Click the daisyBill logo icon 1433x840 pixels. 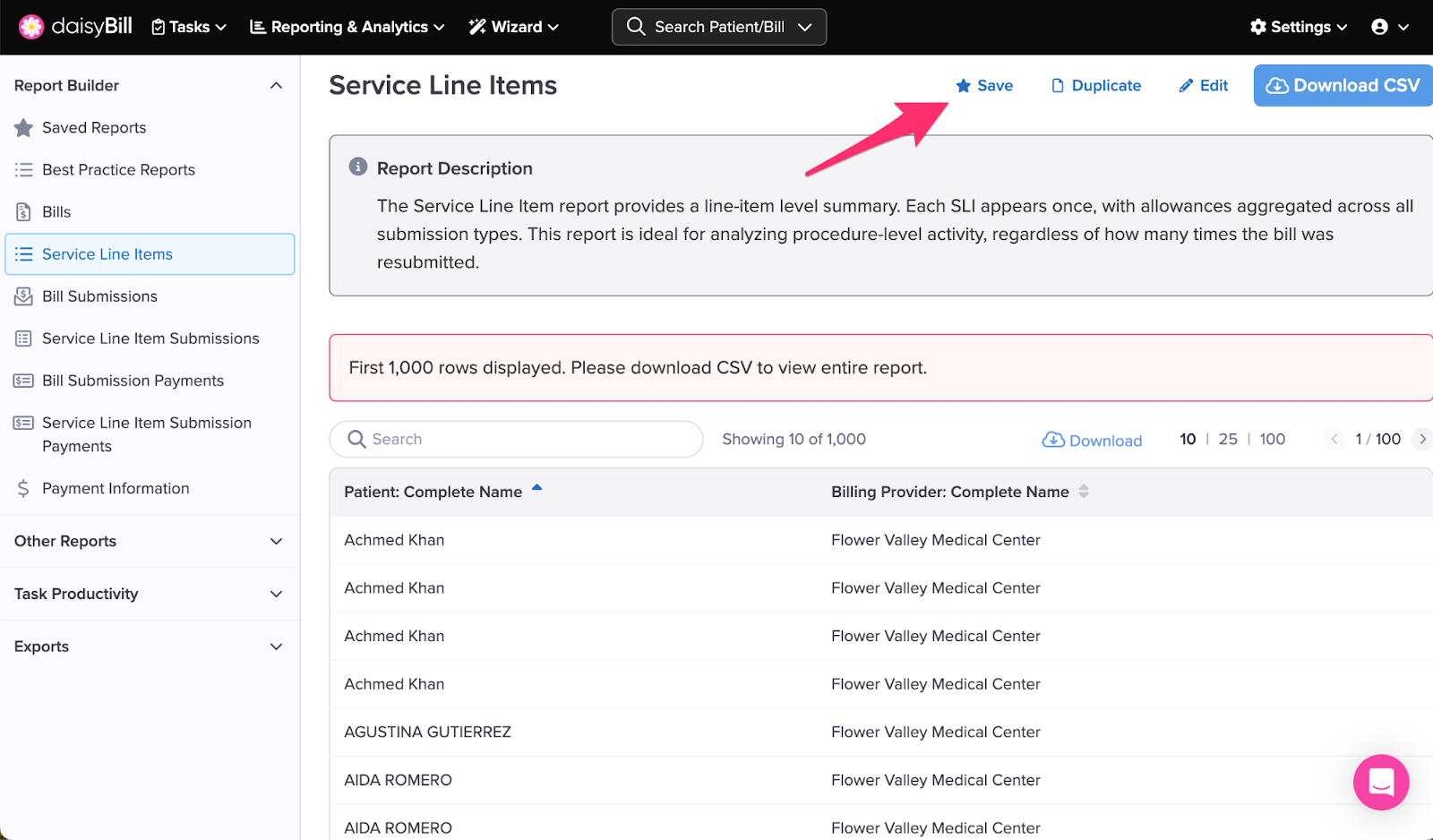click(x=31, y=27)
